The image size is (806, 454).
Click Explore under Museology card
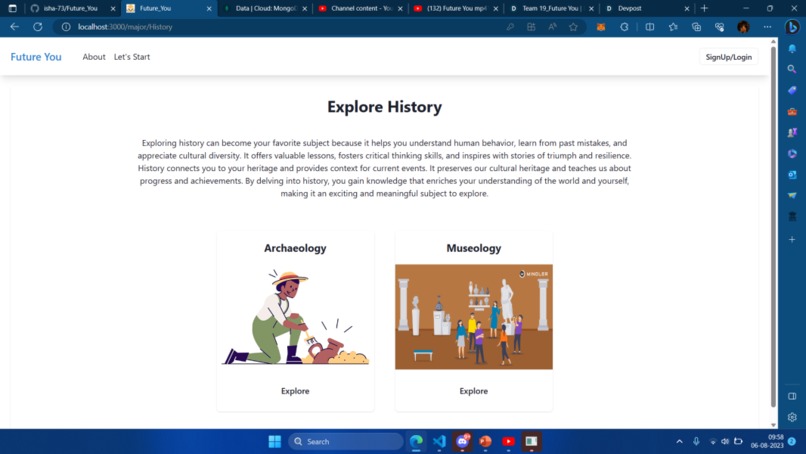tap(473, 391)
